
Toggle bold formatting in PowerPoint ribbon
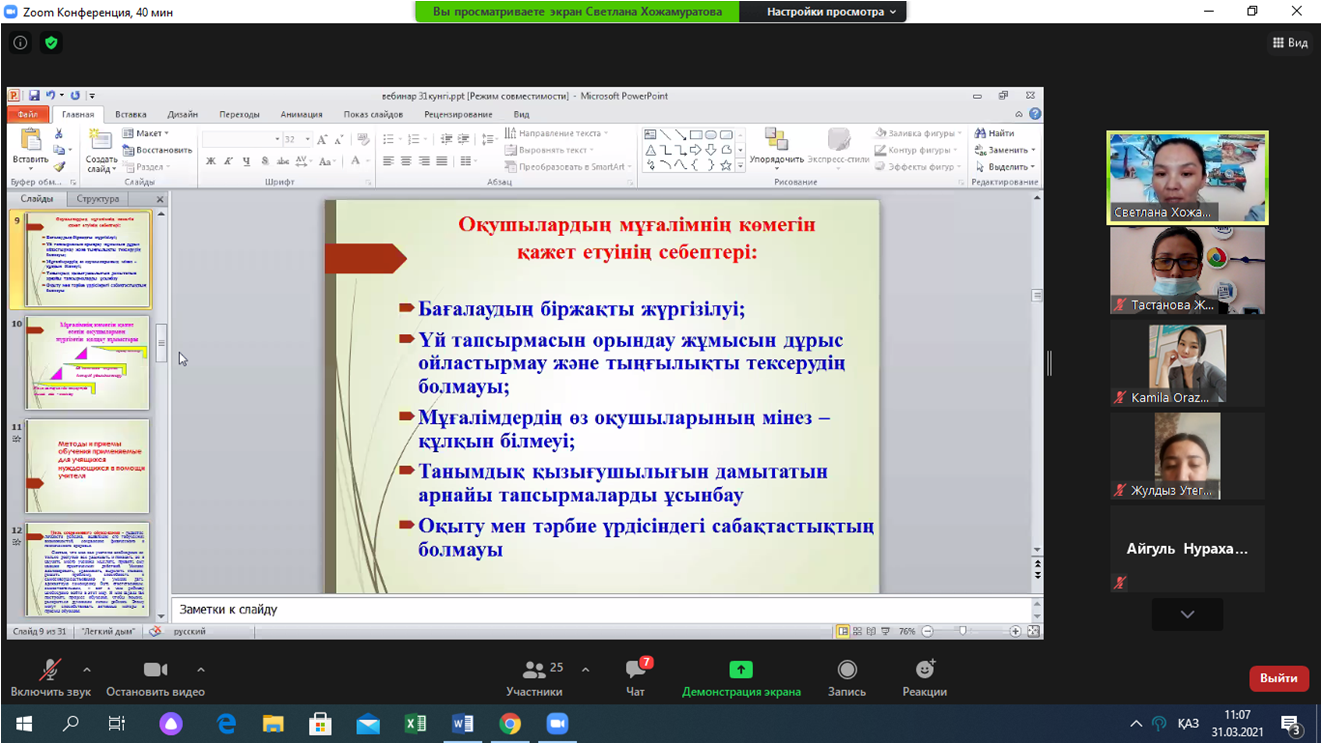(x=210, y=161)
